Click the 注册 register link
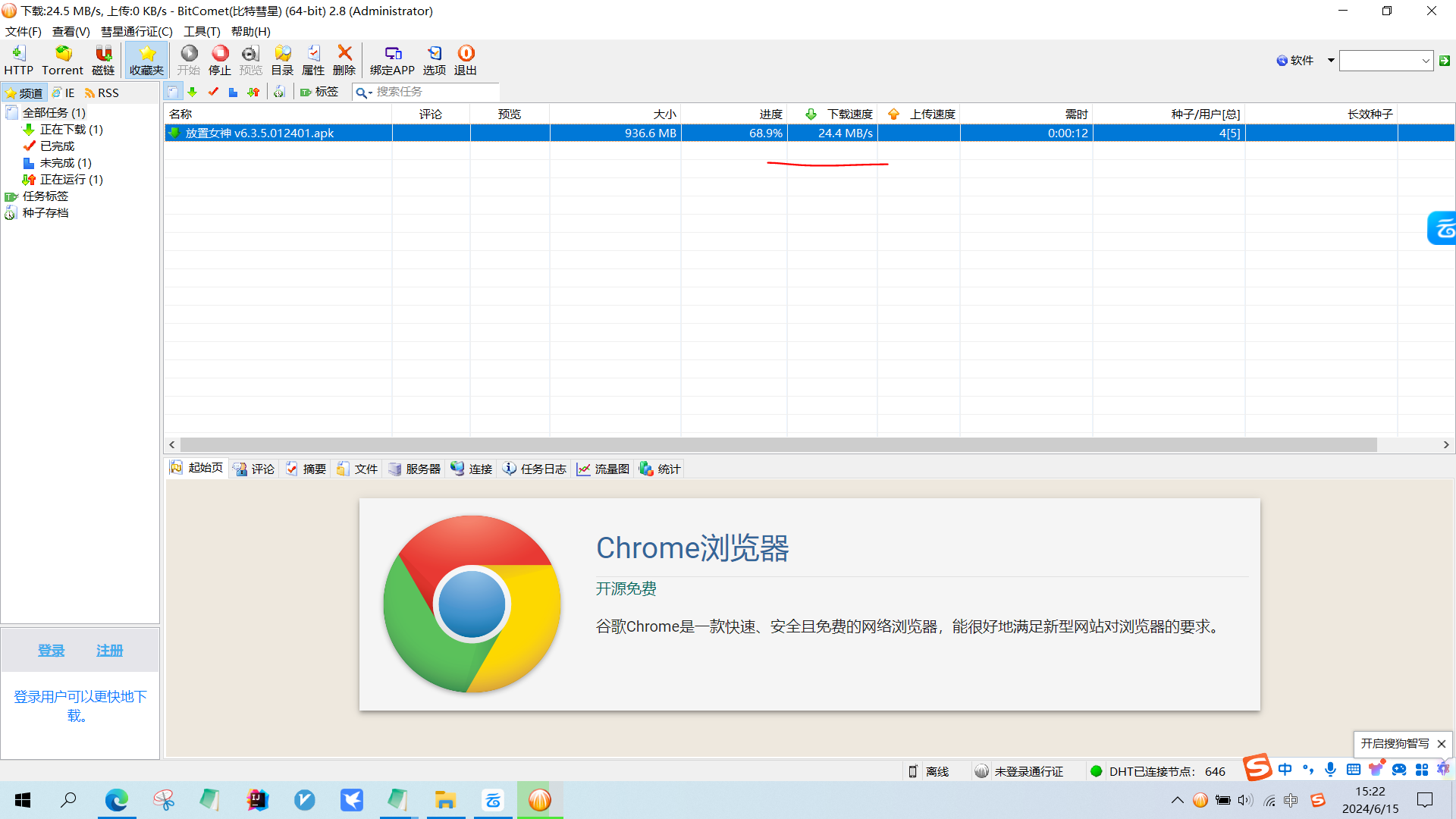The width and height of the screenshot is (1456, 819). pos(109,650)
